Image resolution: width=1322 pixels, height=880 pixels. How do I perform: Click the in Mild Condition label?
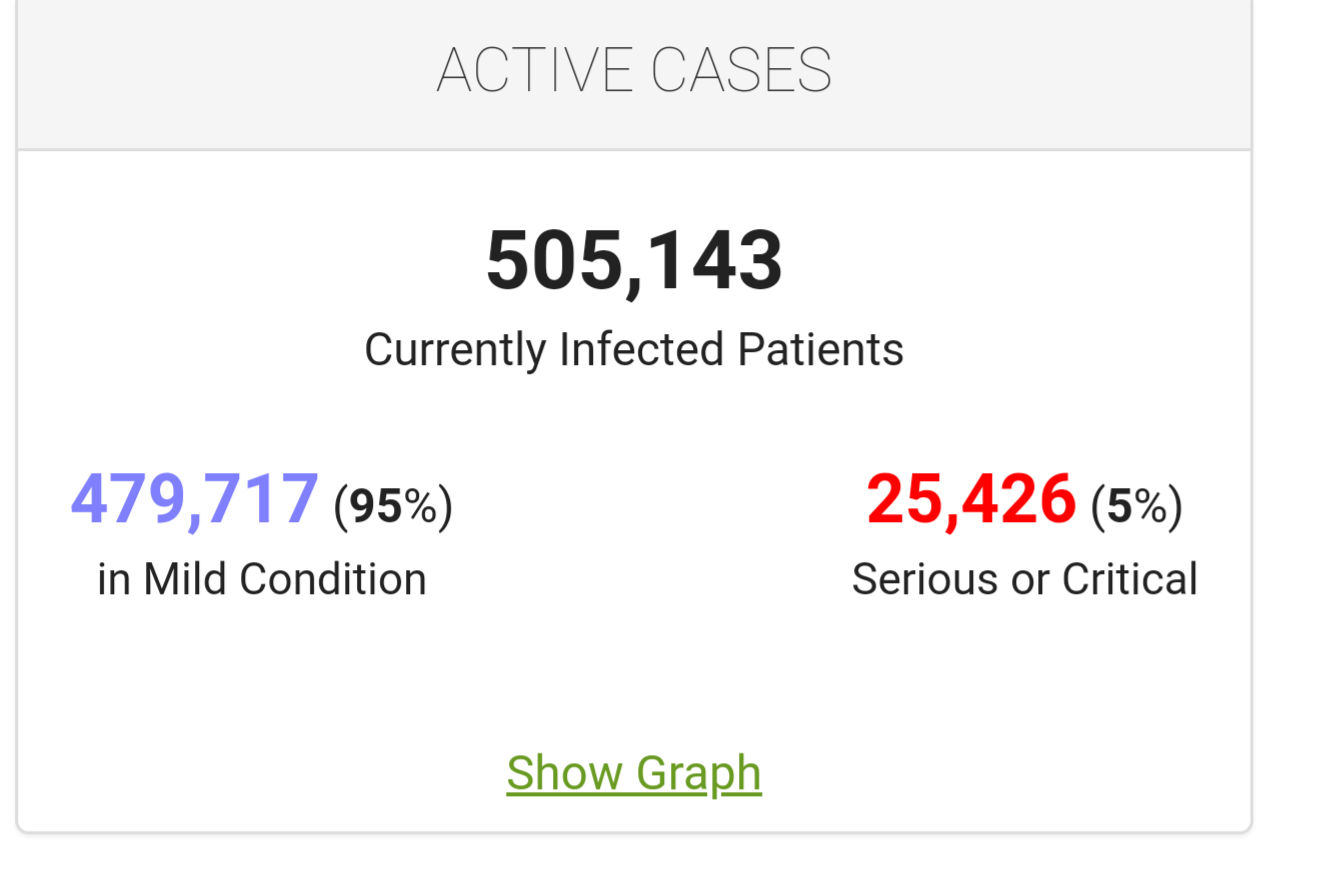click(262, 579)
